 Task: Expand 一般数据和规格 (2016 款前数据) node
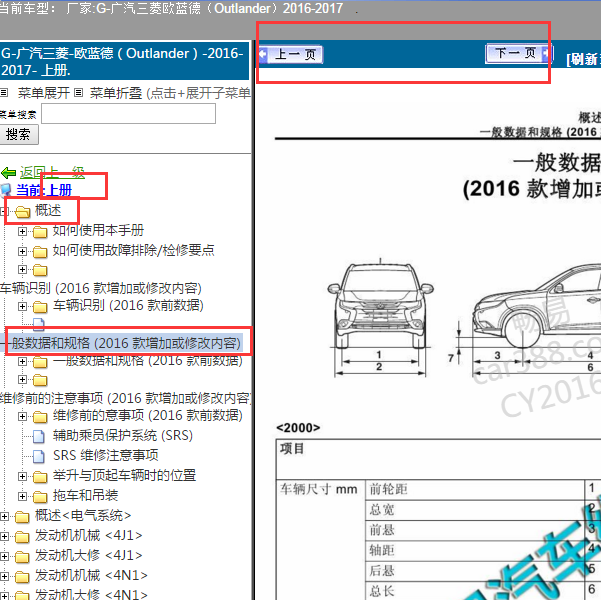(x=22, y=362)
